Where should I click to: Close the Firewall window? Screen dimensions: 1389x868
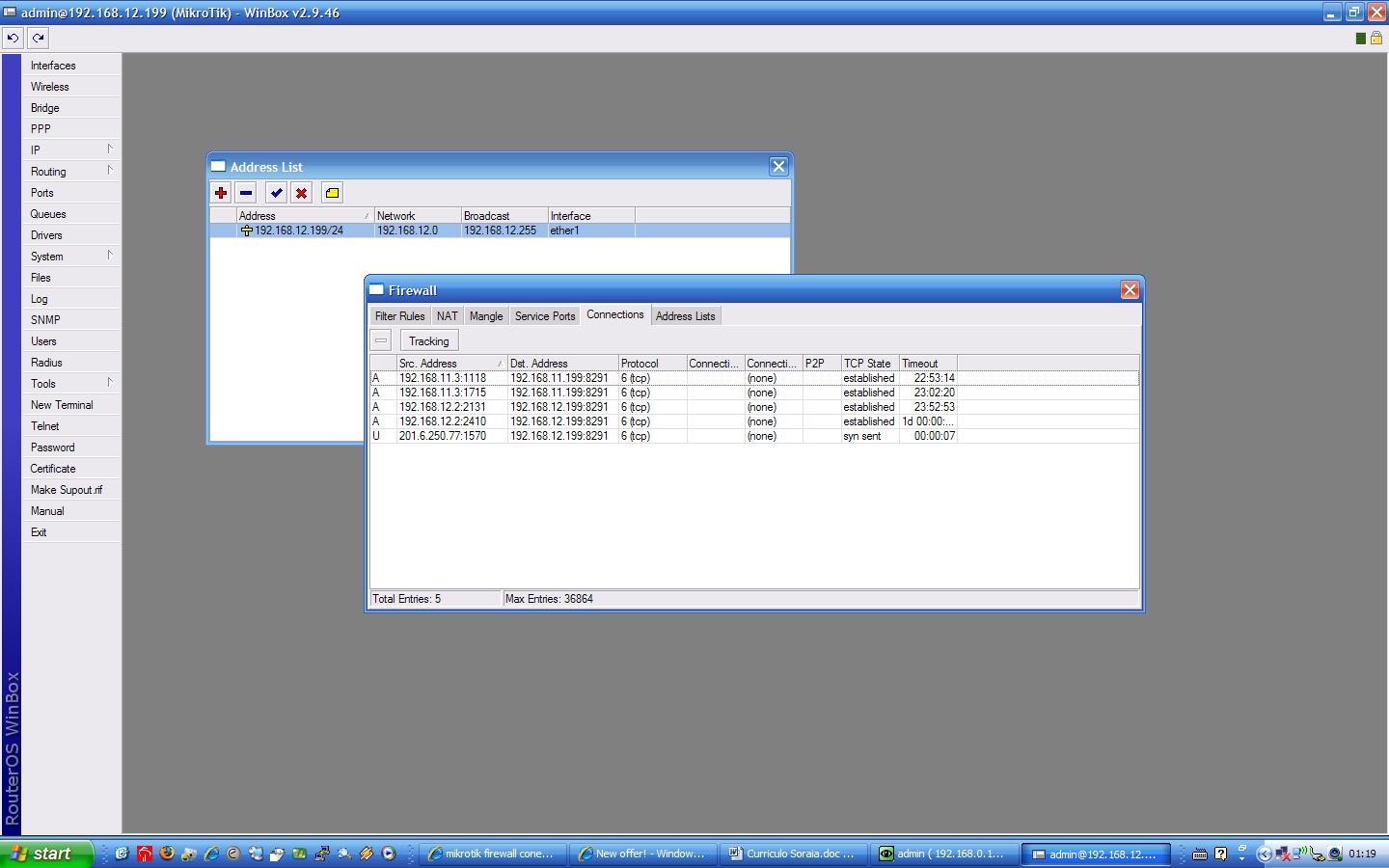coord(1130,289)
